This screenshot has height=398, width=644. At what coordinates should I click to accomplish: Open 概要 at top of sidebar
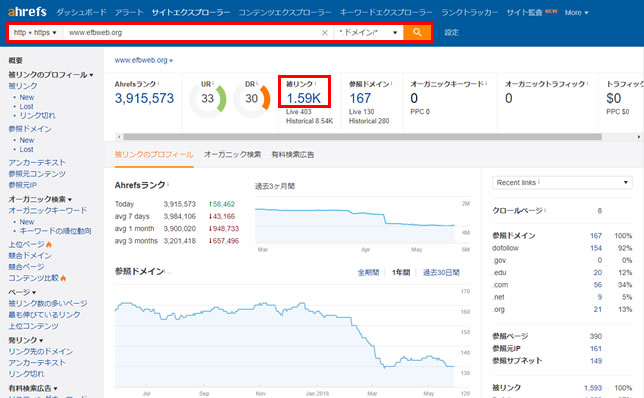(x=16, y=60)
